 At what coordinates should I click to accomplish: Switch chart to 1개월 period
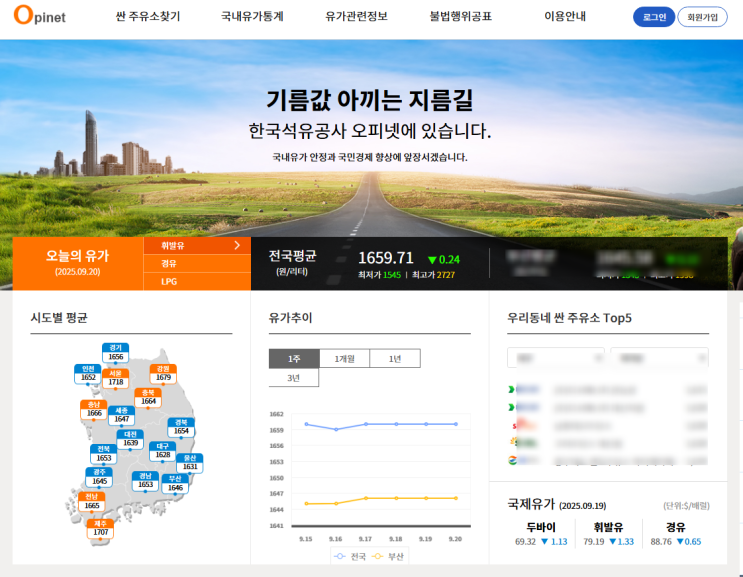[344, 359]
